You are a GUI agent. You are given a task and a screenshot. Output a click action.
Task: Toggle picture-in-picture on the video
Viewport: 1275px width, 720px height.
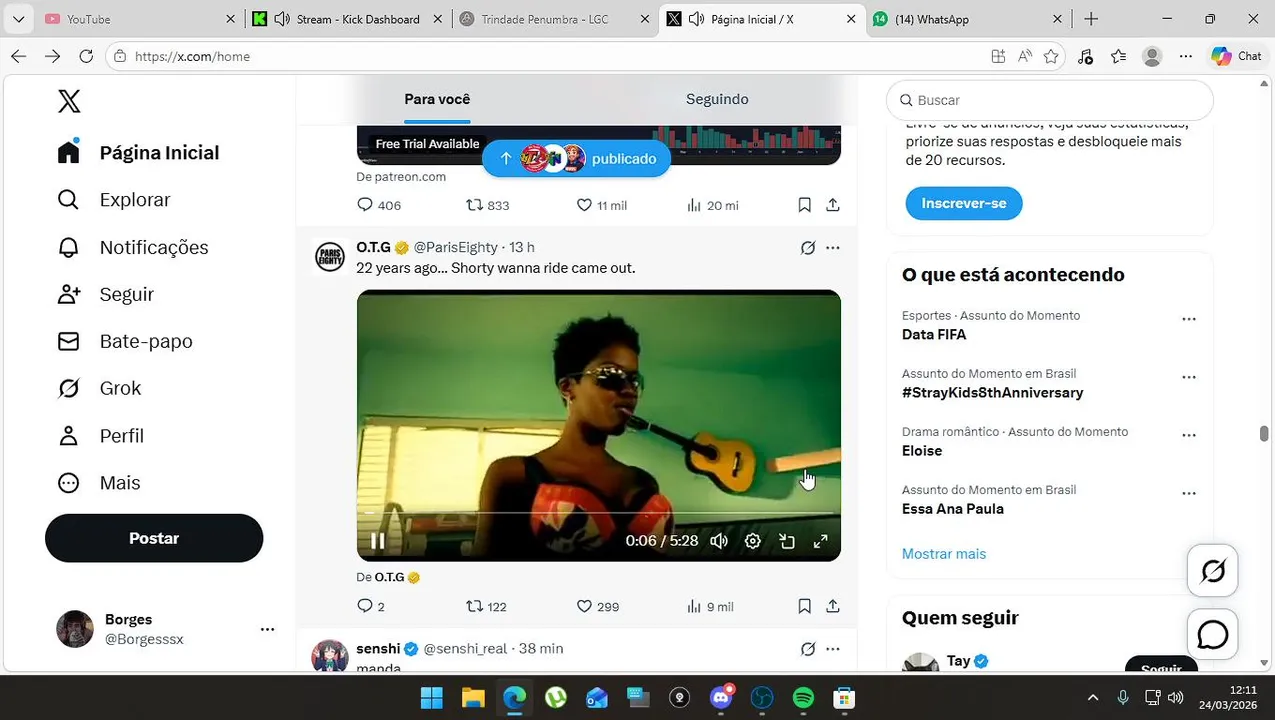point(787,541)
